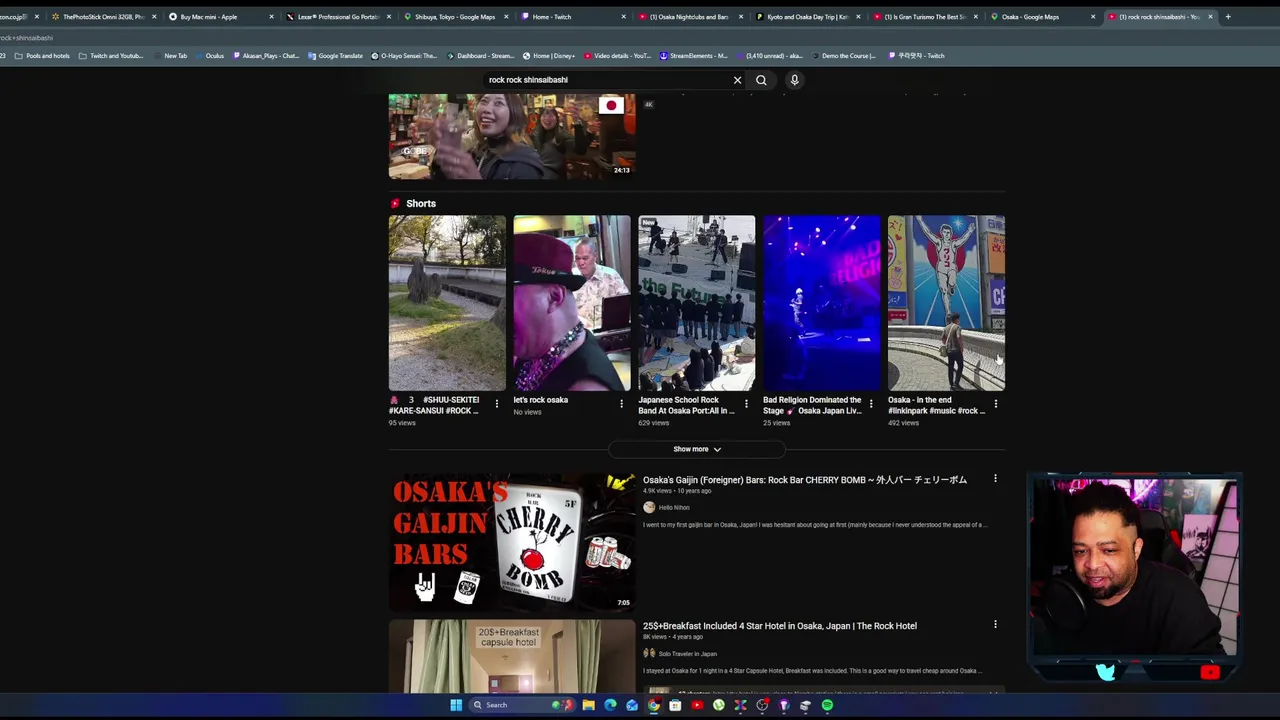The image size is (1280, 720).
Task: Click Hello Nihon channel avatar
Action: (x=649, y=507)
